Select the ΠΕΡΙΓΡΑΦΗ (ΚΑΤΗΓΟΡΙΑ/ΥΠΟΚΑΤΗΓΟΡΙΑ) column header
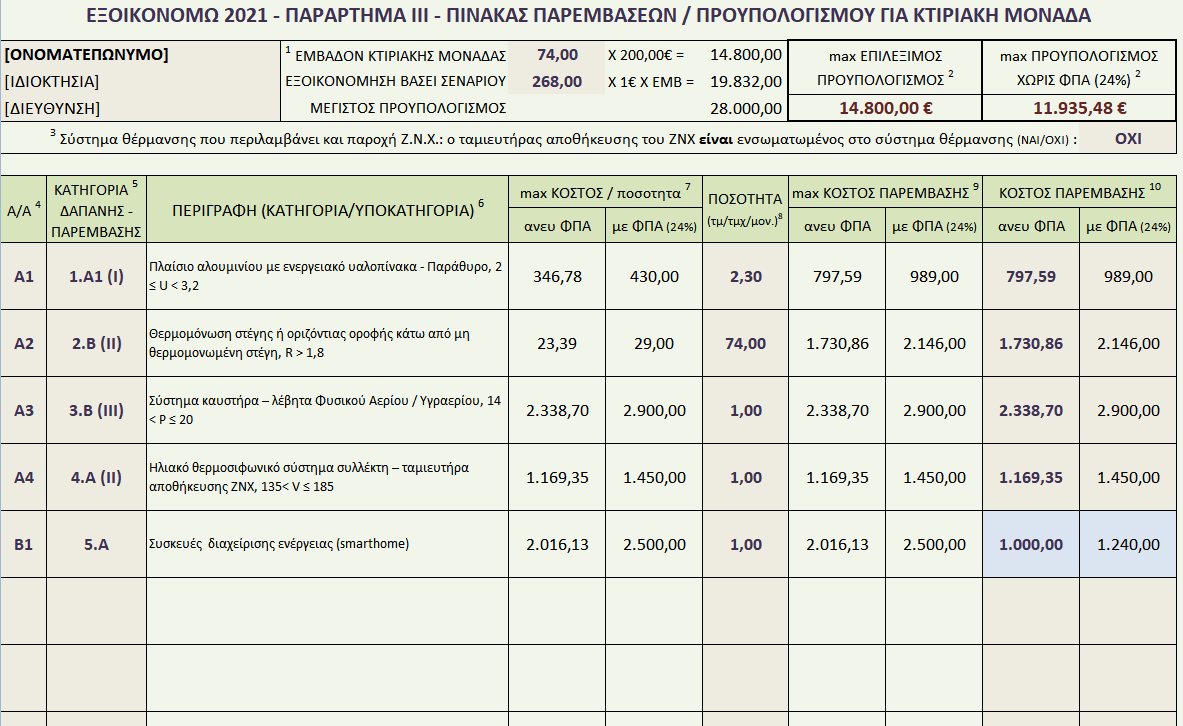Image resolution: width=1183 pixels, height=726 pixels. pos(327,210)
